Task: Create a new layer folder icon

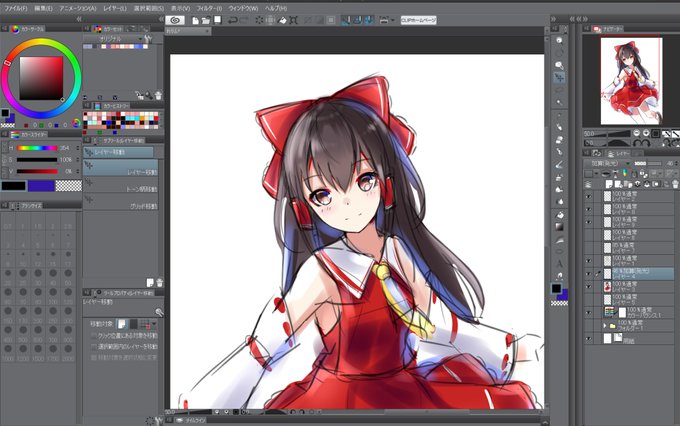Action: click(x=627, y=184)
